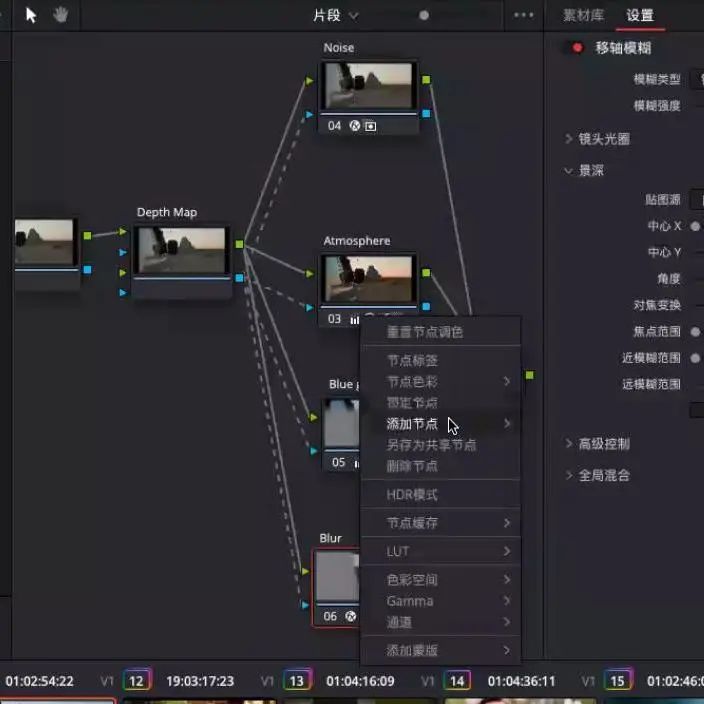Select the hand pan tool
This screenshot has width=704, height=704.
[x=61, y=15]
